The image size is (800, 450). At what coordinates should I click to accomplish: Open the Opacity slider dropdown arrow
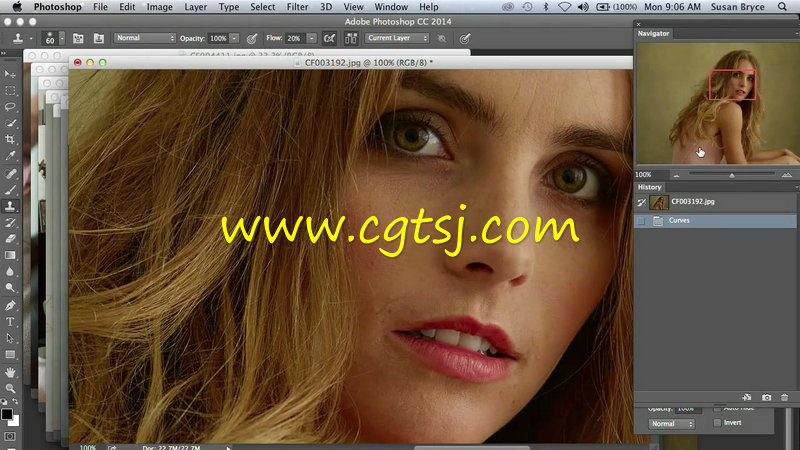[x=234, y=38]
